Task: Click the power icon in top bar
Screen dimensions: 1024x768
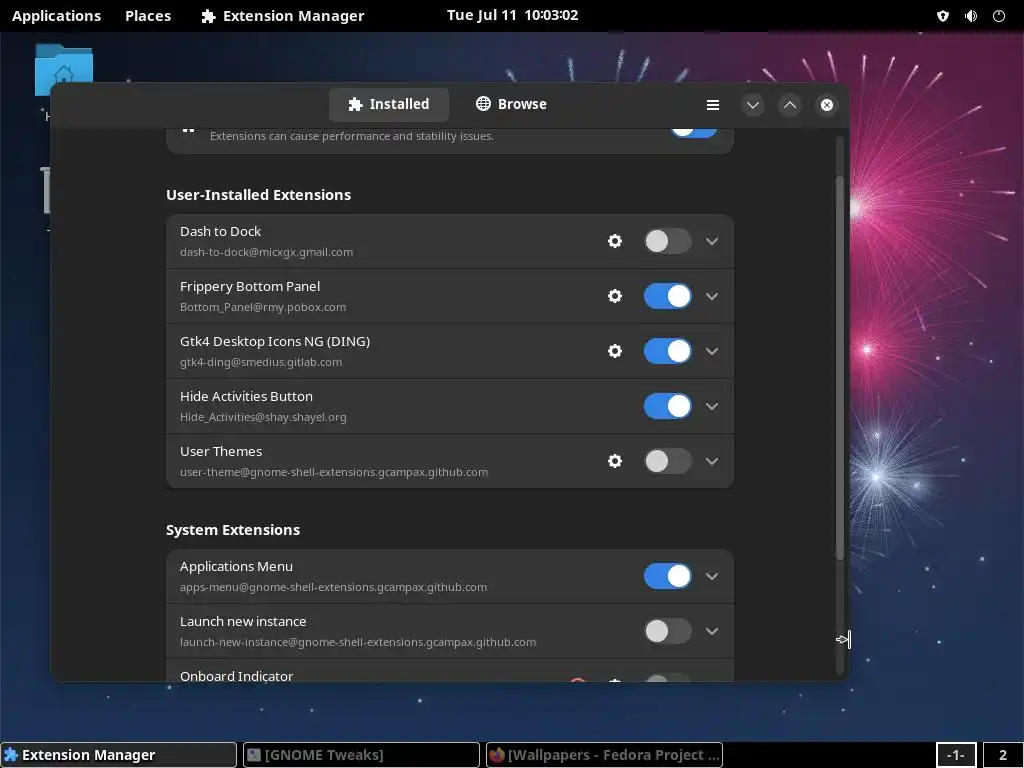Action: pyautogui.click(x=999, y=16)
